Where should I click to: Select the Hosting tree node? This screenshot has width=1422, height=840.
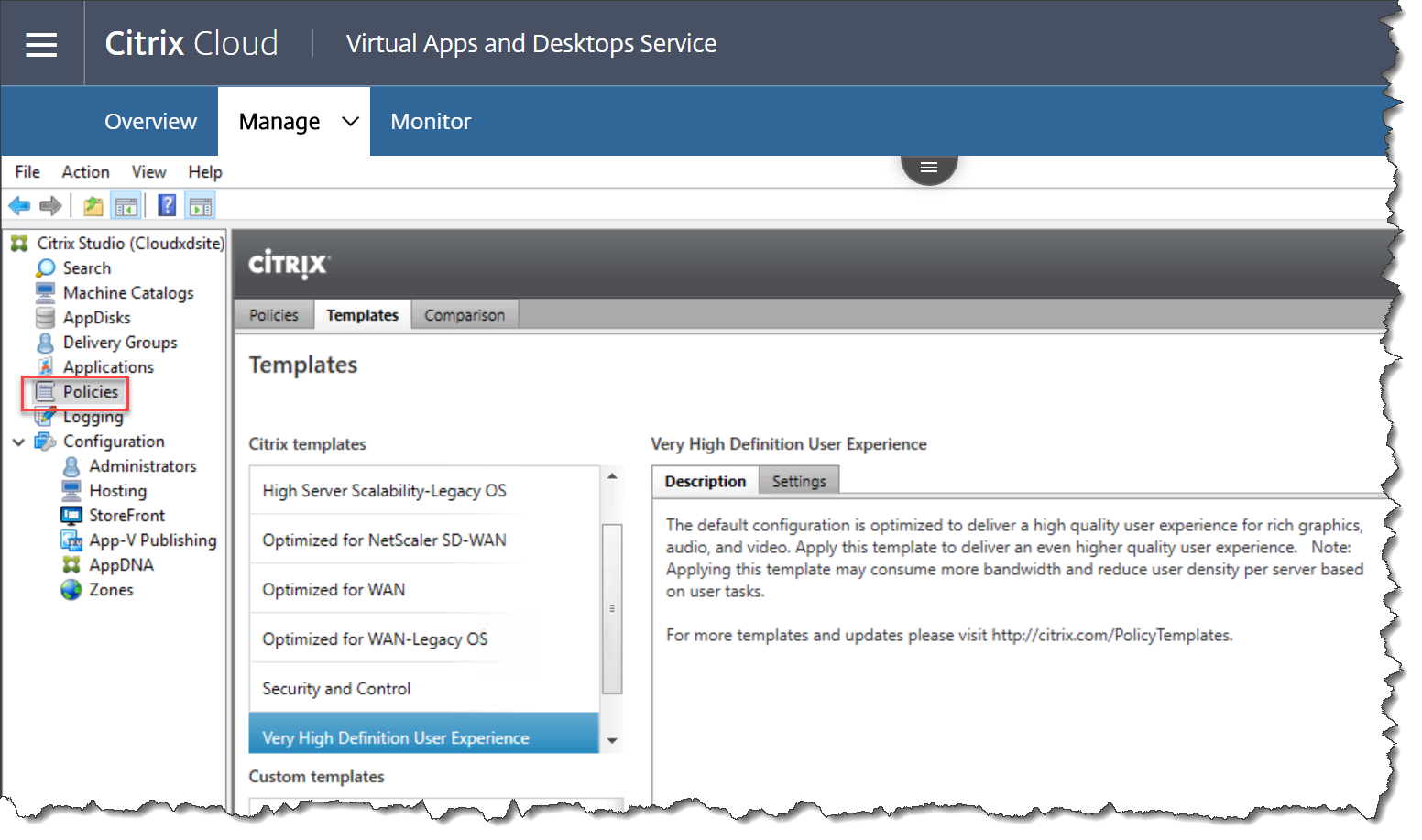click(x=118, y=491)
